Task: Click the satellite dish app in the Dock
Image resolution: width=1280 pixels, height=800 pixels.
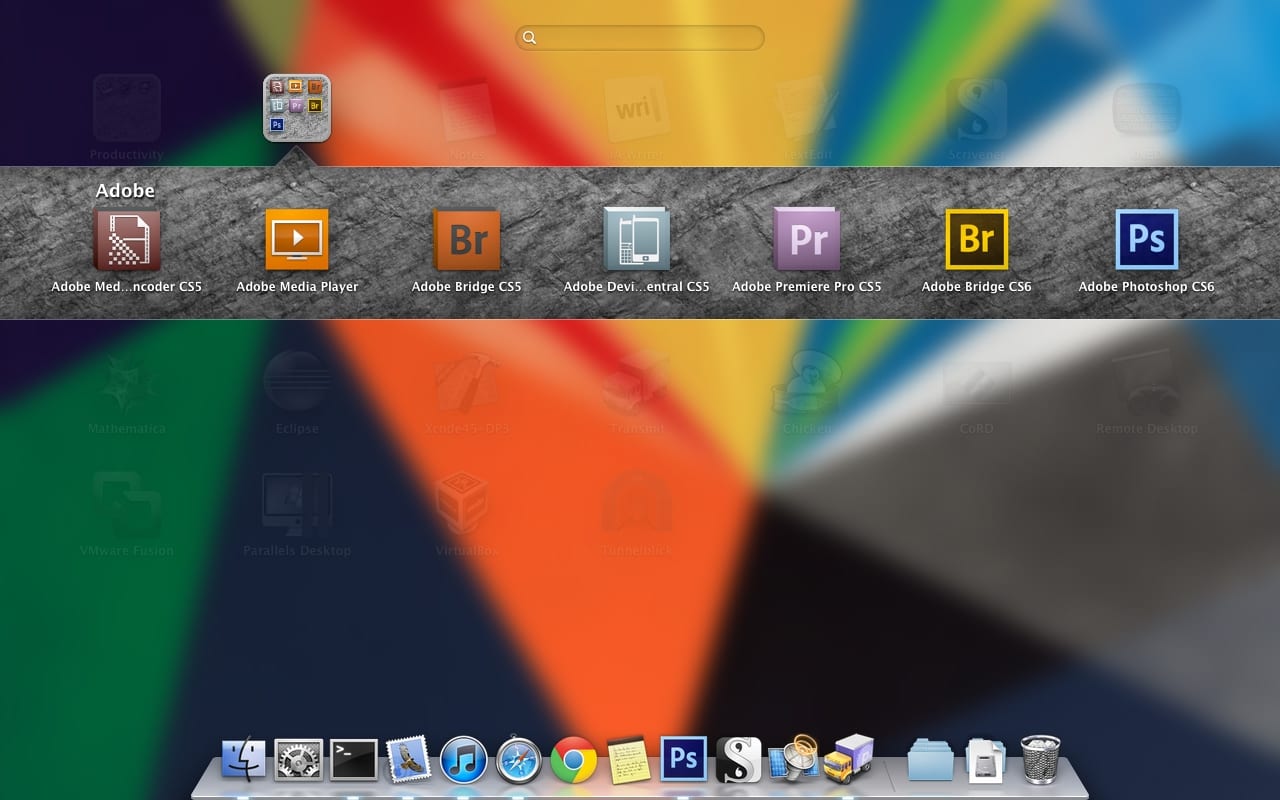Action: coord(794,759)
